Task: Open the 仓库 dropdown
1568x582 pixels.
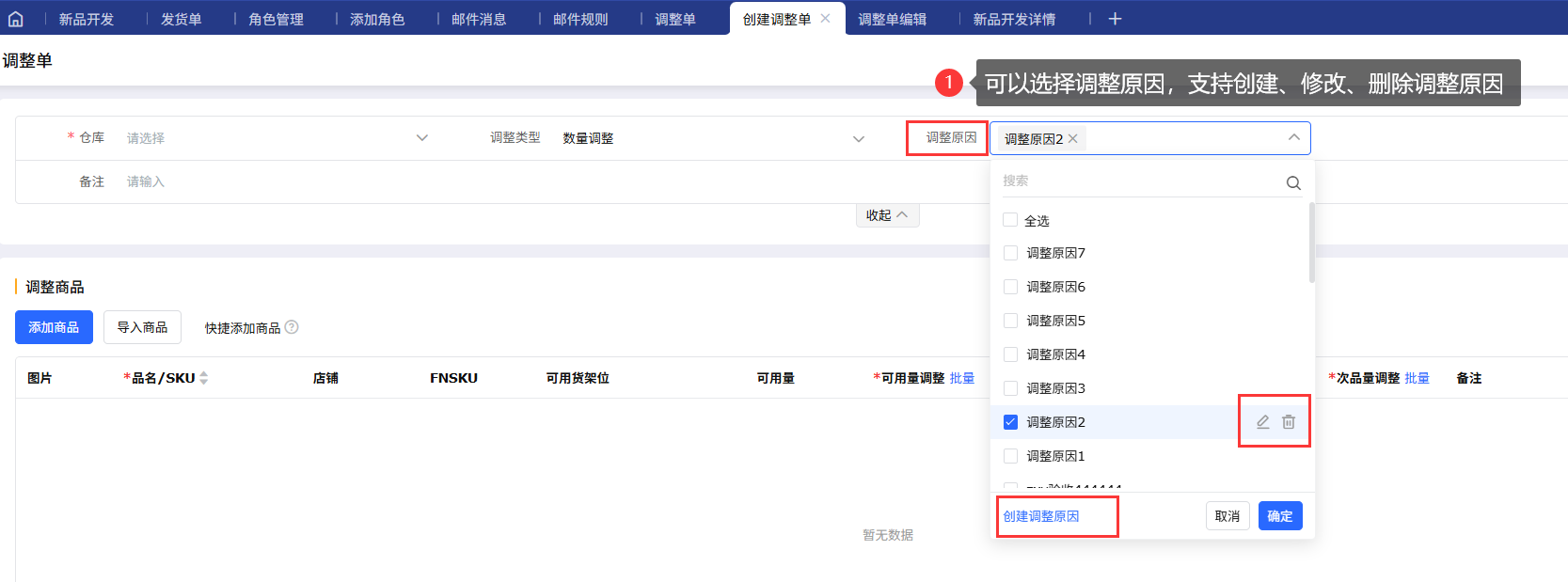Action: [x=277, y=138]
